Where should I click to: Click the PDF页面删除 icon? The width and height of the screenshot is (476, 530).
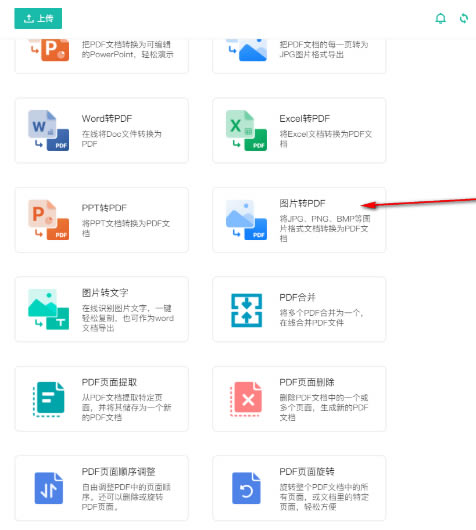coord(246,399)
